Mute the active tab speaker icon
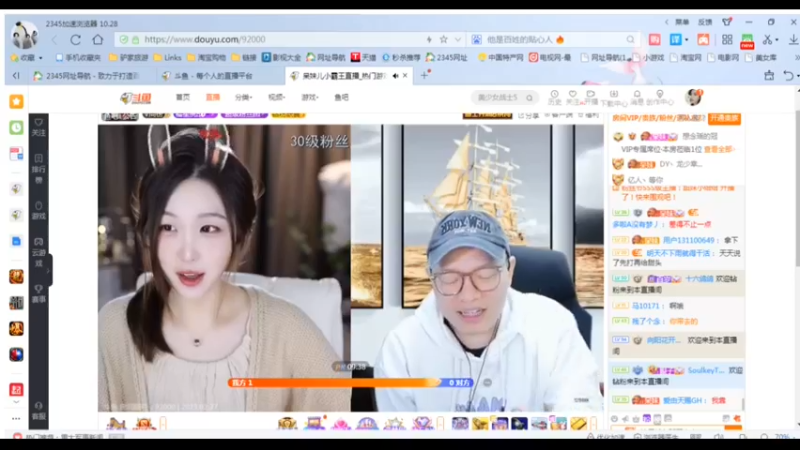 click(x=395, y=76)
